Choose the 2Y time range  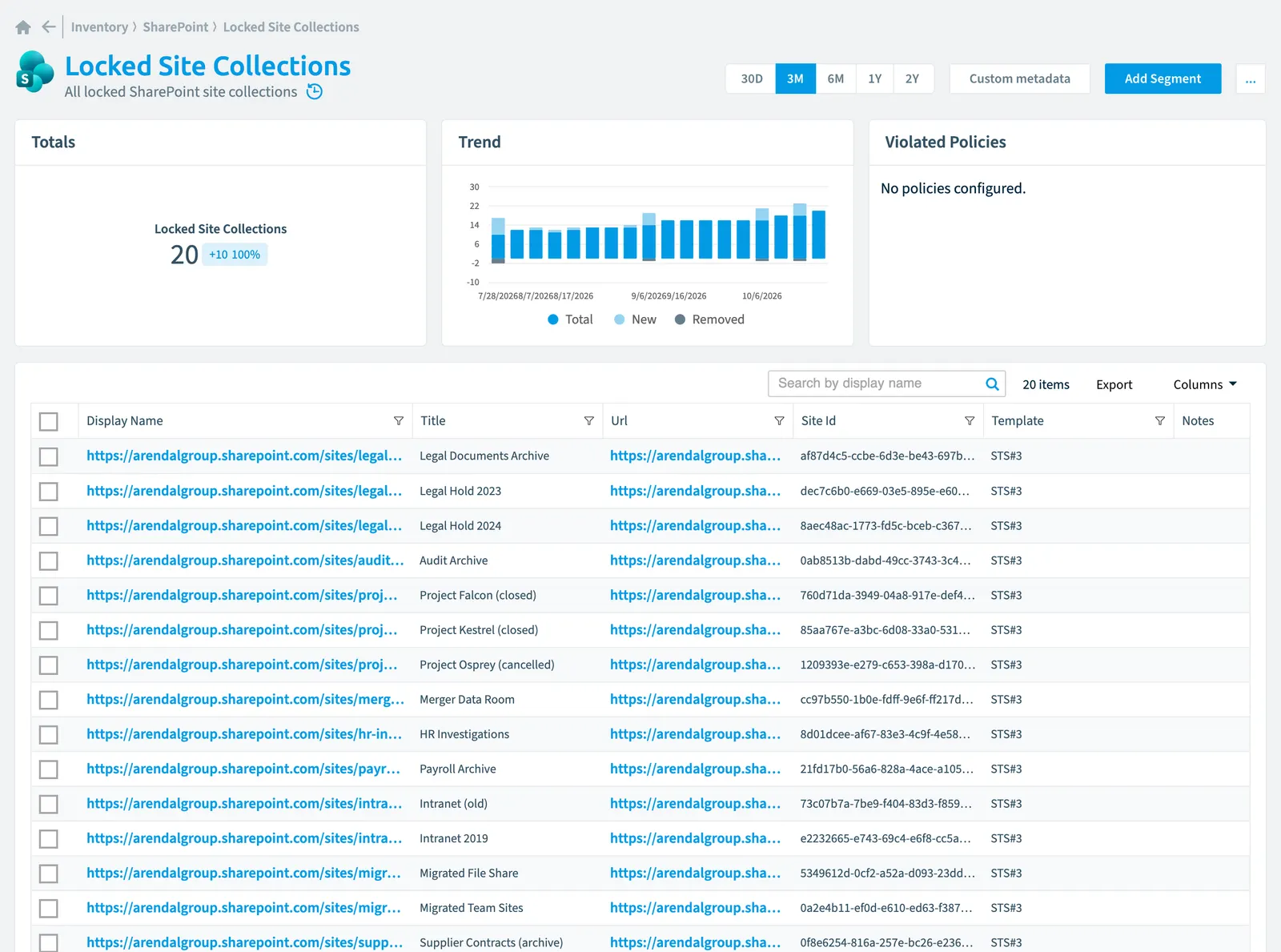click(x=913, y=78)
